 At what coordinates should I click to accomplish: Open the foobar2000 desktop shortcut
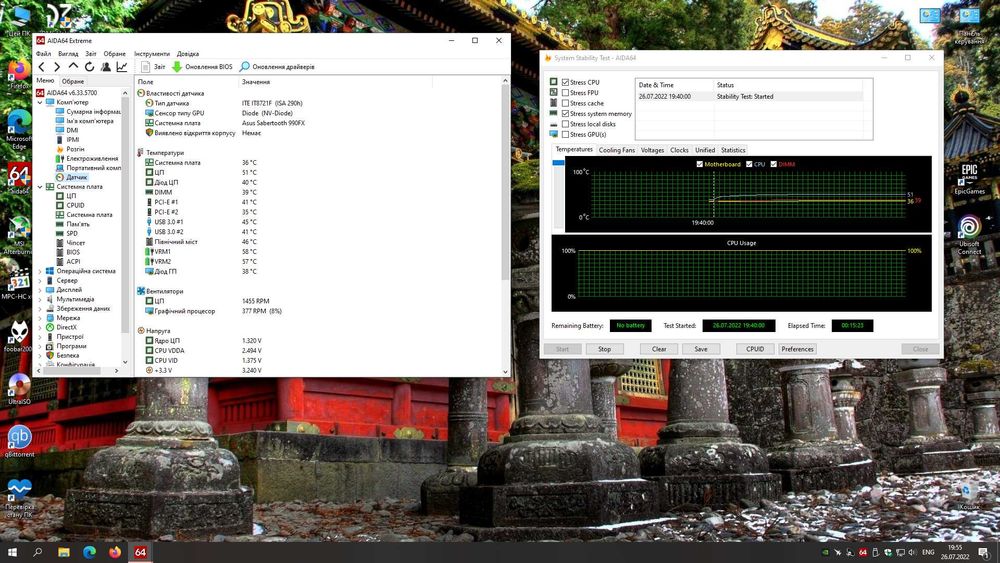[x=18, y=336]
